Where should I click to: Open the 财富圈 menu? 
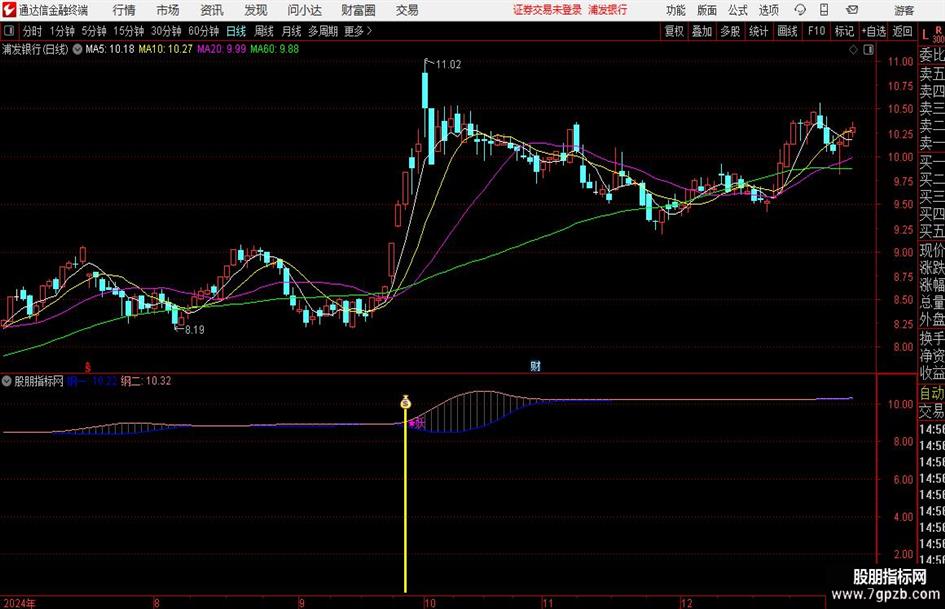pyautogui.click(x=358, y=10)
